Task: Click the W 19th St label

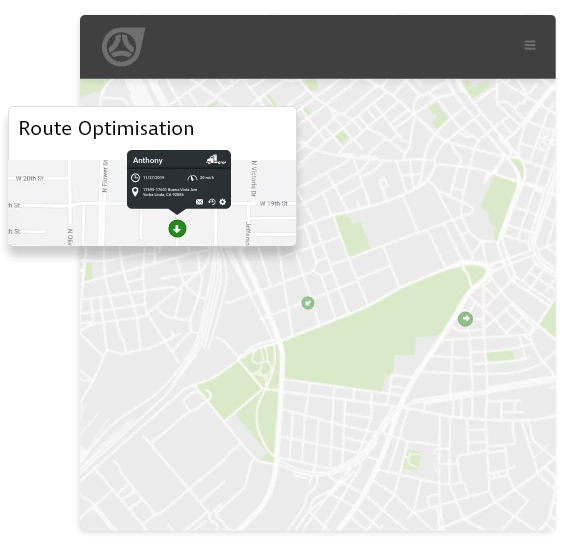Action: pyautogui.click(x=273, y=204)
